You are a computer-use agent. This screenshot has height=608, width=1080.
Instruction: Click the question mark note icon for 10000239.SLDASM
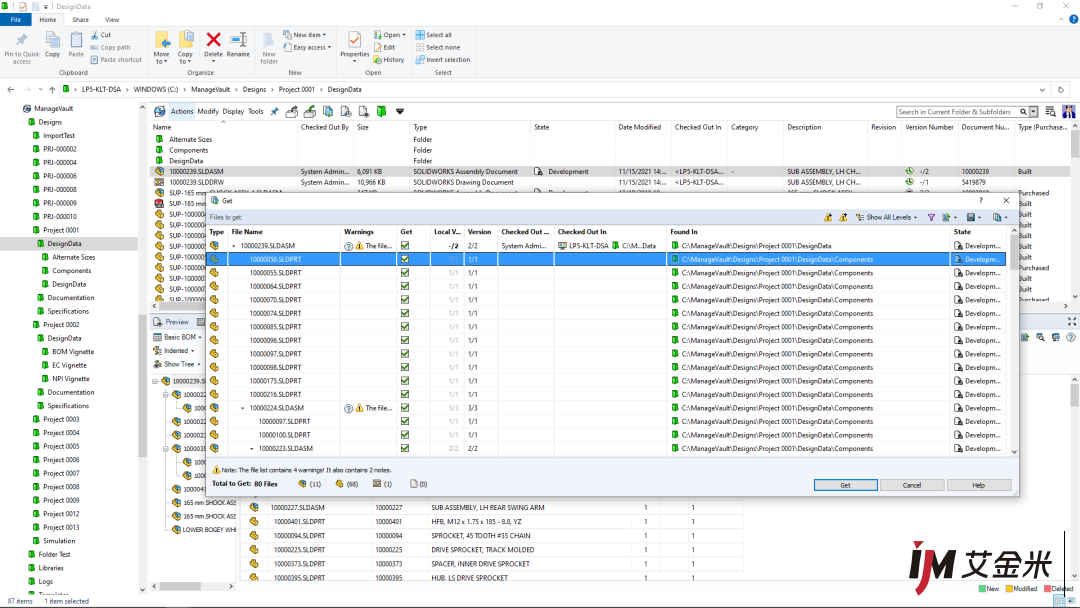pos(349,247)
